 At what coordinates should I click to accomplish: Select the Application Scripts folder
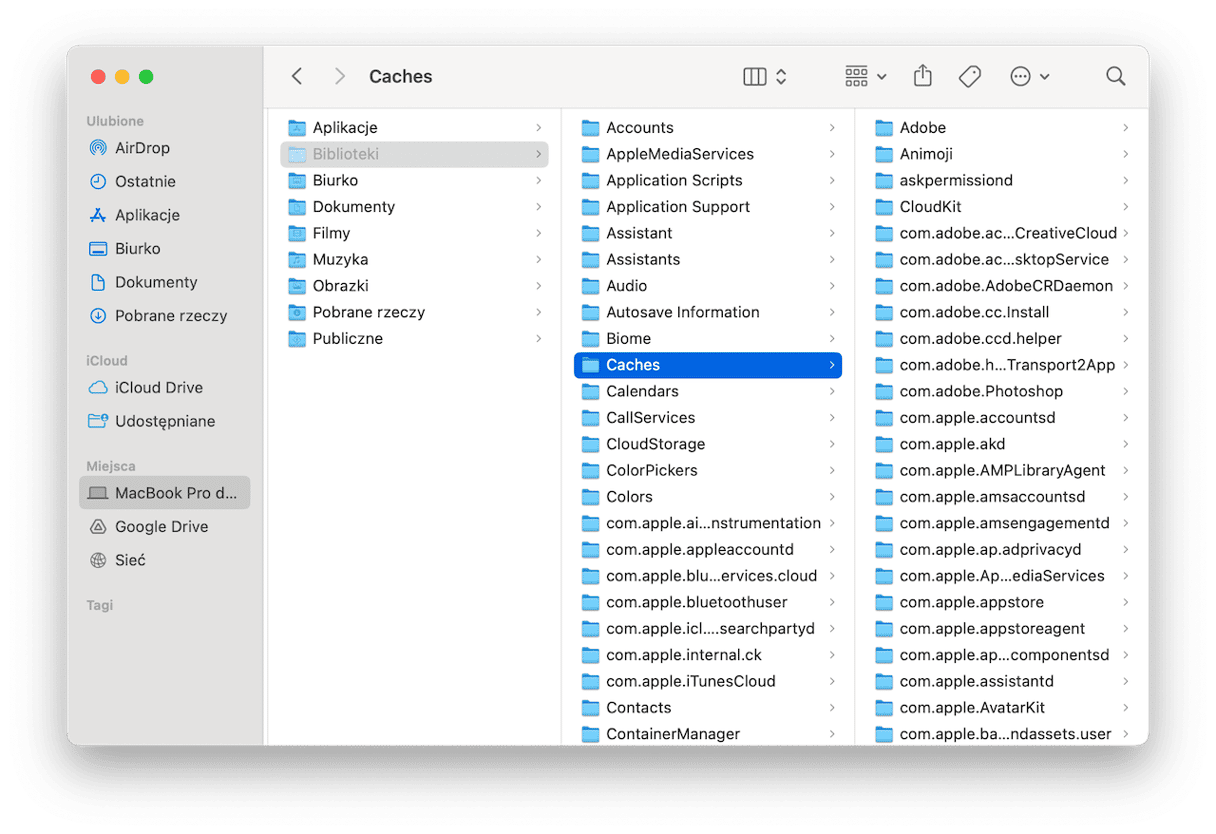tap(708, 180)
